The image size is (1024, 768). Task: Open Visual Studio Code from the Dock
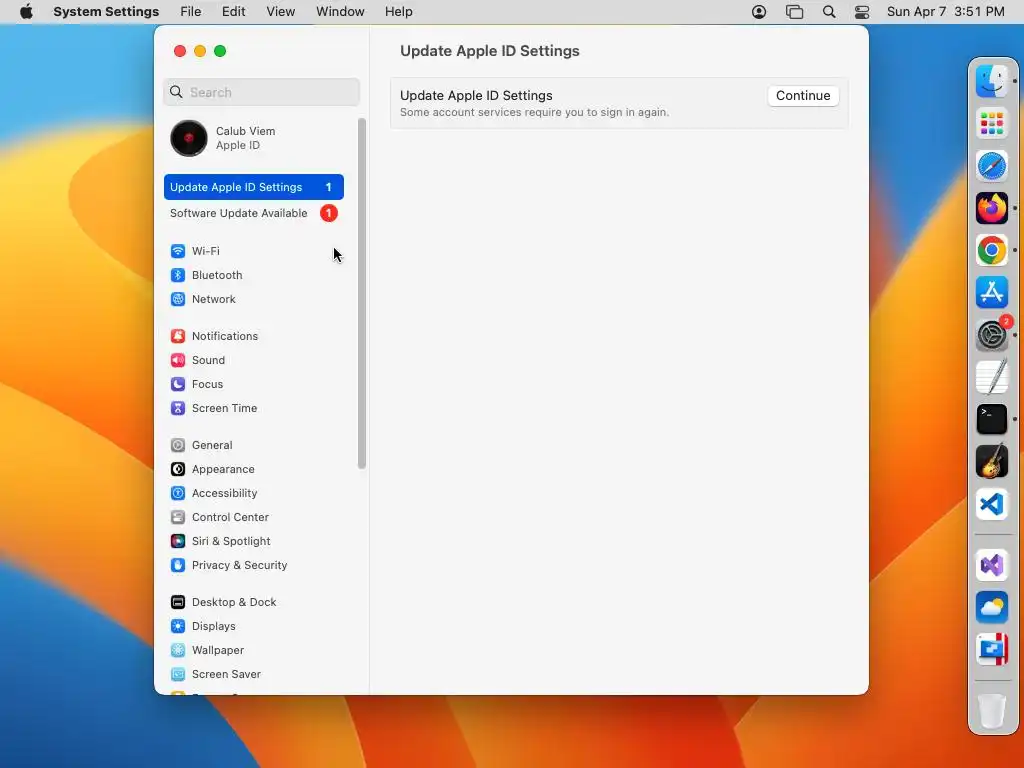point(991,504)
